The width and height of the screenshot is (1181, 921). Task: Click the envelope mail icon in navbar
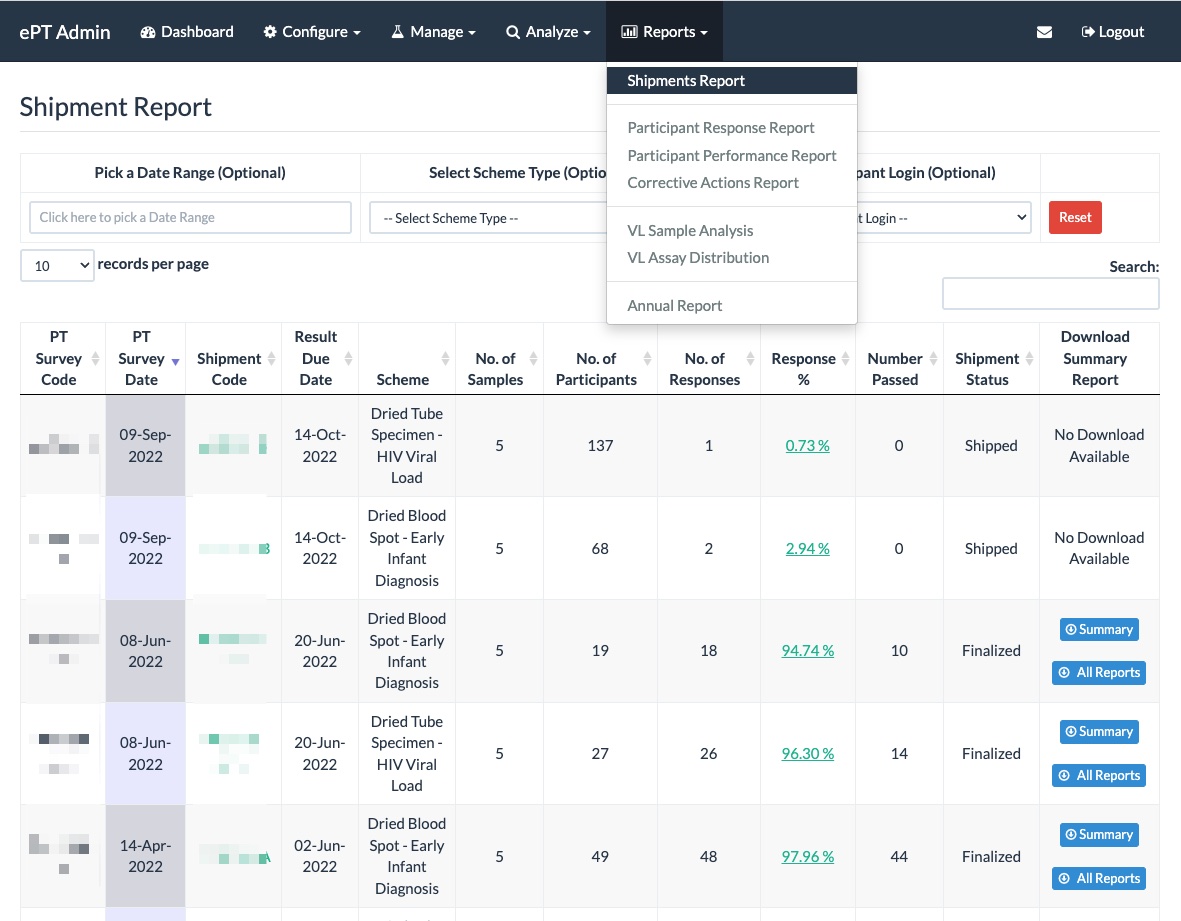click(x=1044, y=32)
